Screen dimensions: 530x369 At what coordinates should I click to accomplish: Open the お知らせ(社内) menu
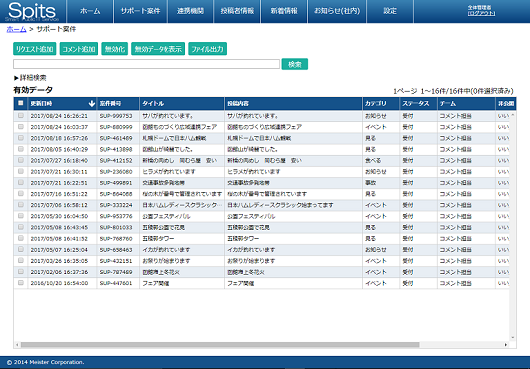point(337,11)
